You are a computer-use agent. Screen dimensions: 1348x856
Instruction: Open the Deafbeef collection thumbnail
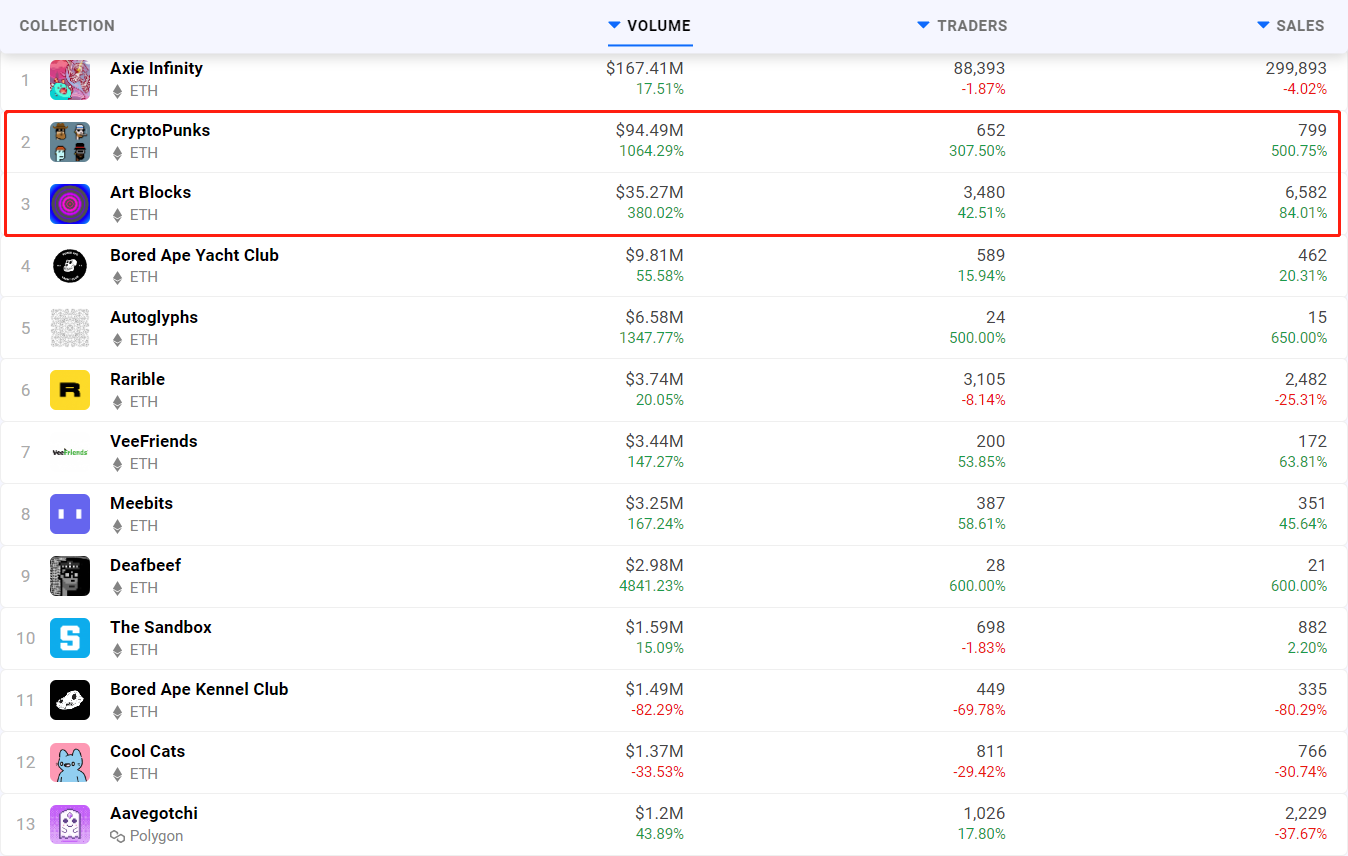point(70,576)
